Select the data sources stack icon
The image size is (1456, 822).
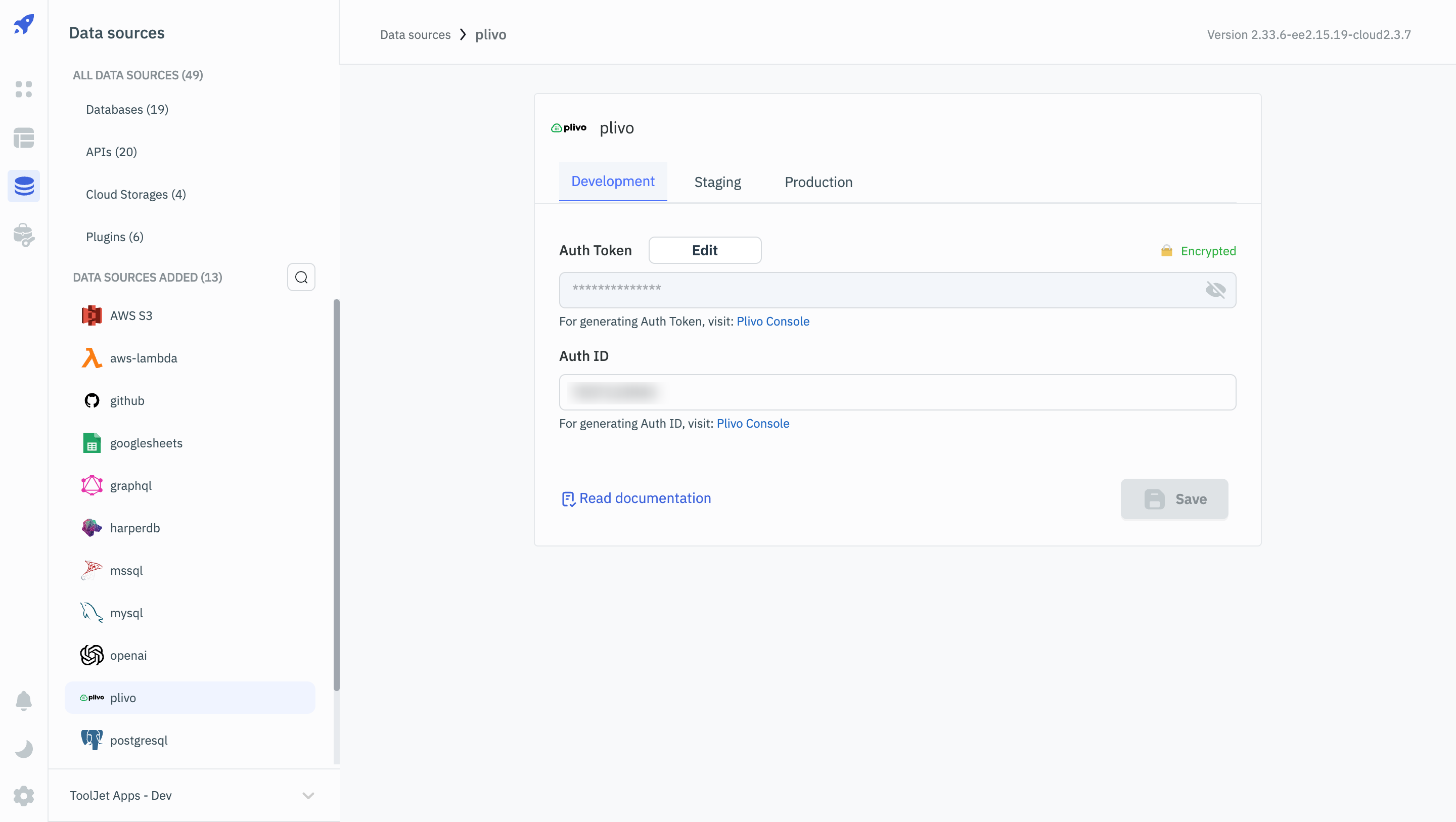(x=24, y=186)
